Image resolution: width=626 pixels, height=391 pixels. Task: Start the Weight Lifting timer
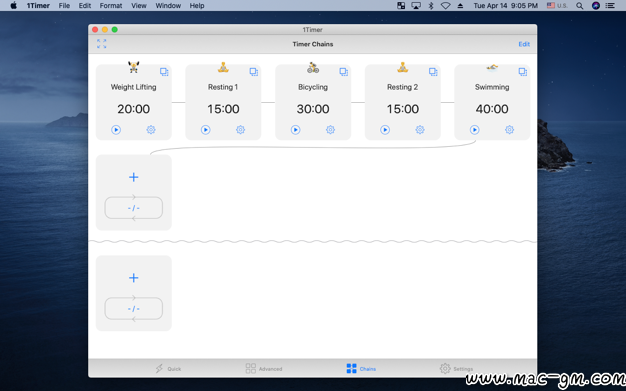[x=116, y=130]
